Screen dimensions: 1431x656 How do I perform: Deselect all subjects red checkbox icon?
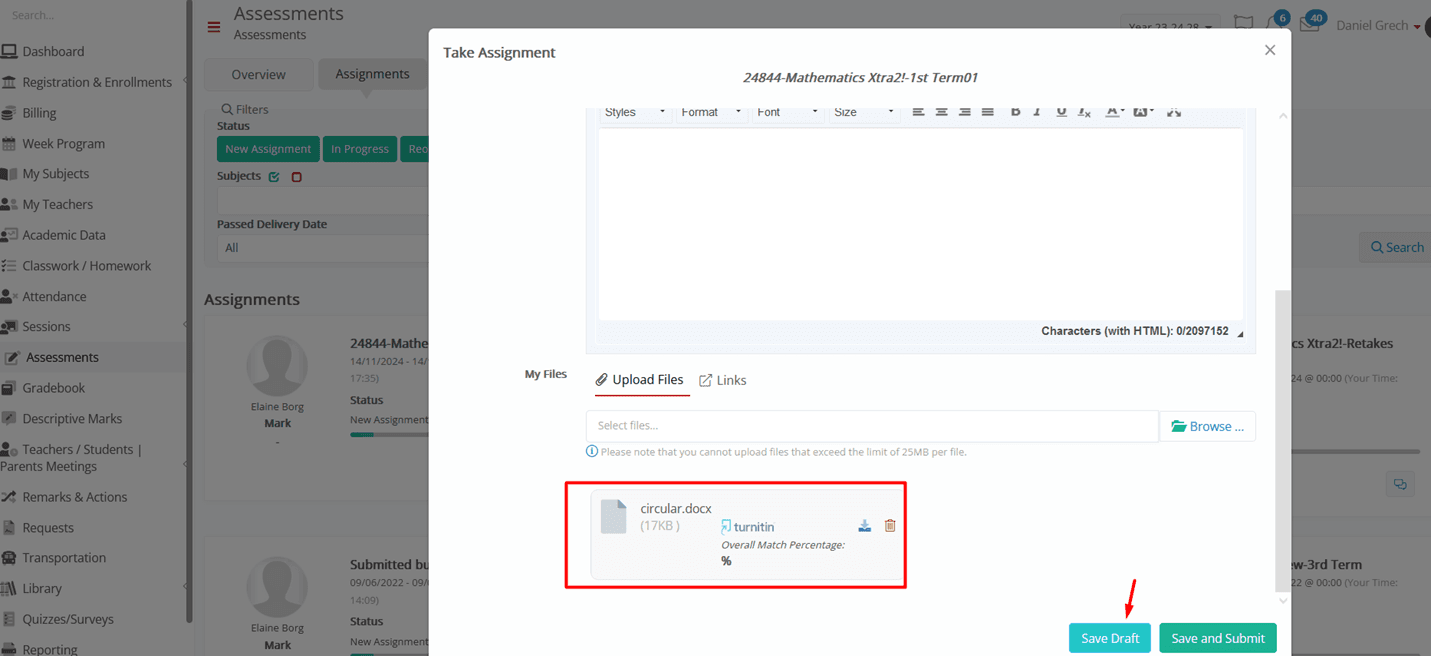click(296, 177)
